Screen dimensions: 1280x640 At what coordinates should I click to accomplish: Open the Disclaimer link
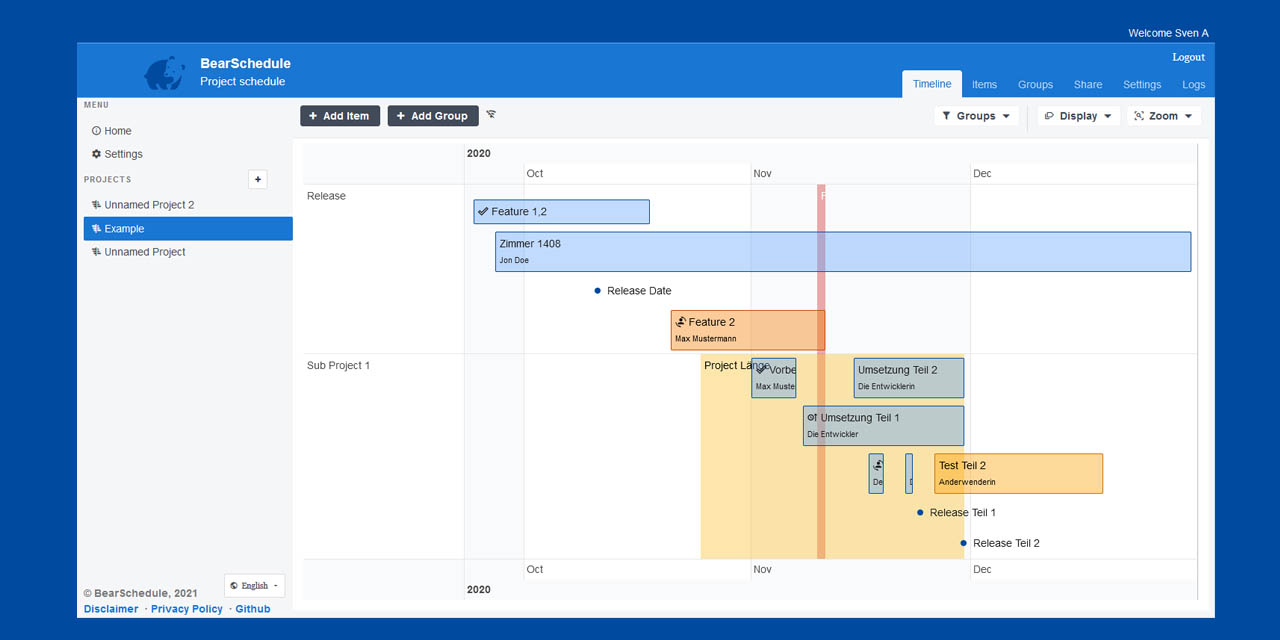coord(111,609)
